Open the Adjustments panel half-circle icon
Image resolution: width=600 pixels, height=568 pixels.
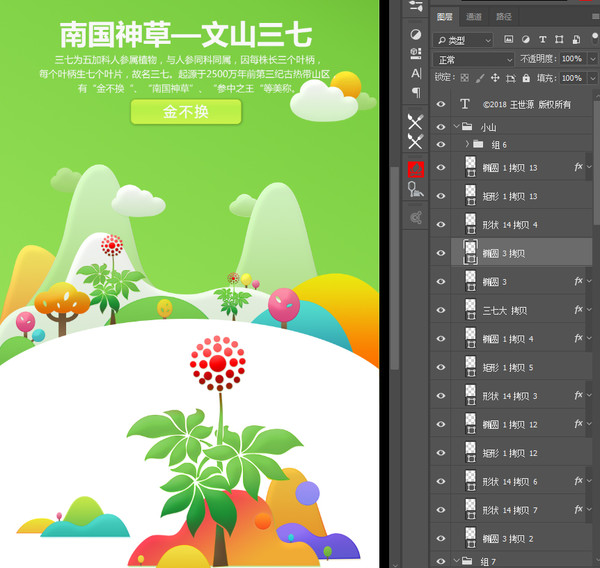[416, 34]
